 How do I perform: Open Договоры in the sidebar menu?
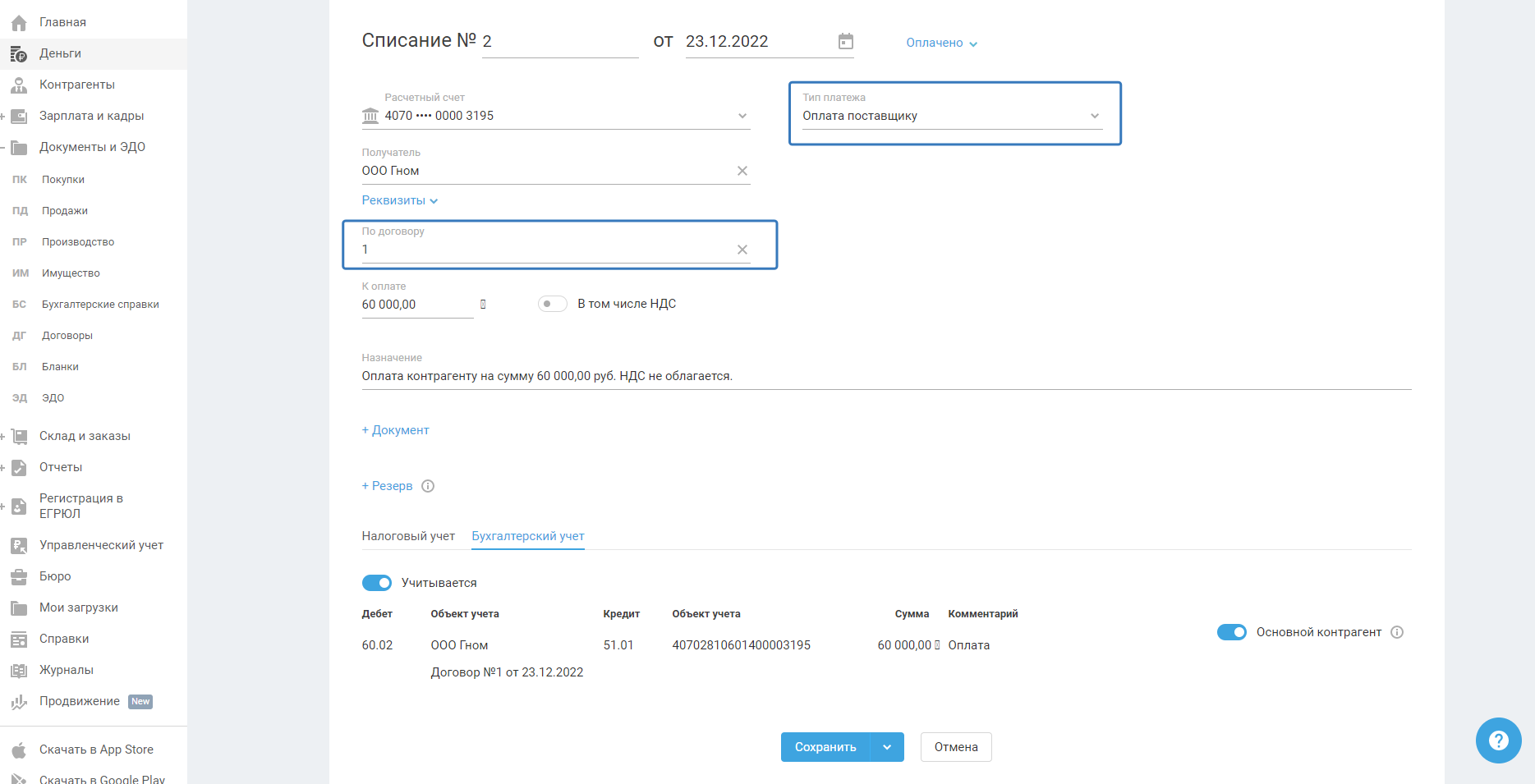click(x=67, y=336)
